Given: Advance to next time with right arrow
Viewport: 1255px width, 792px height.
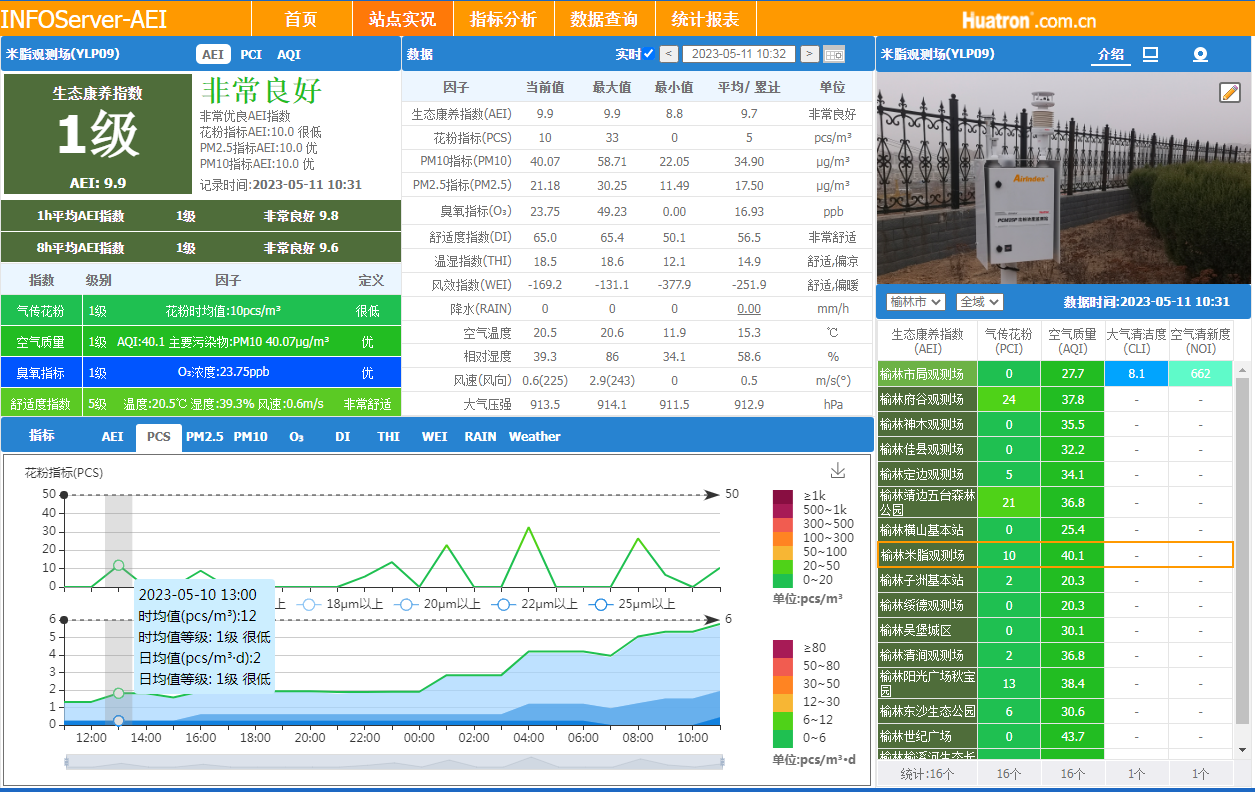Looking at the screenshot, I should (809, 54).
